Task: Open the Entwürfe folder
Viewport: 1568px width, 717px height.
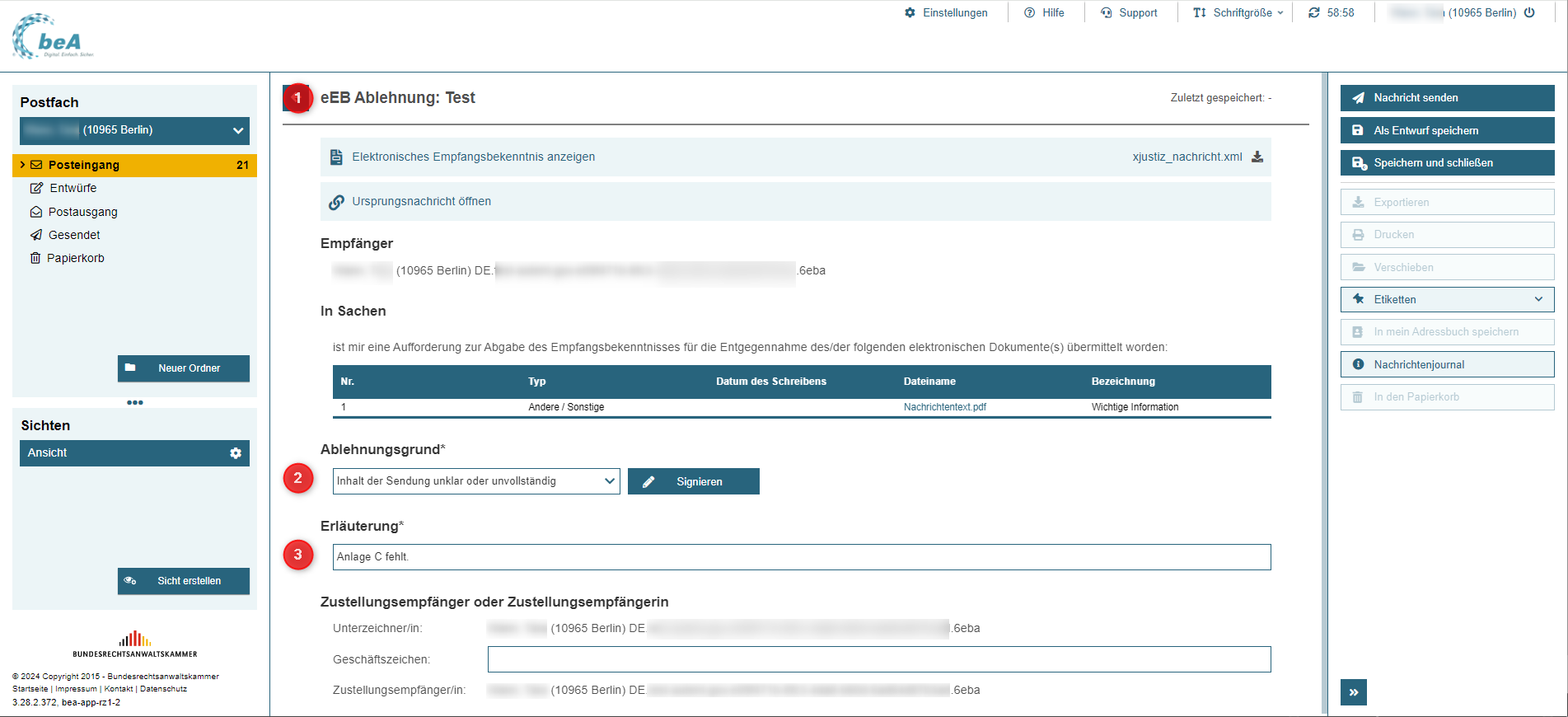Action: [73, 188]
